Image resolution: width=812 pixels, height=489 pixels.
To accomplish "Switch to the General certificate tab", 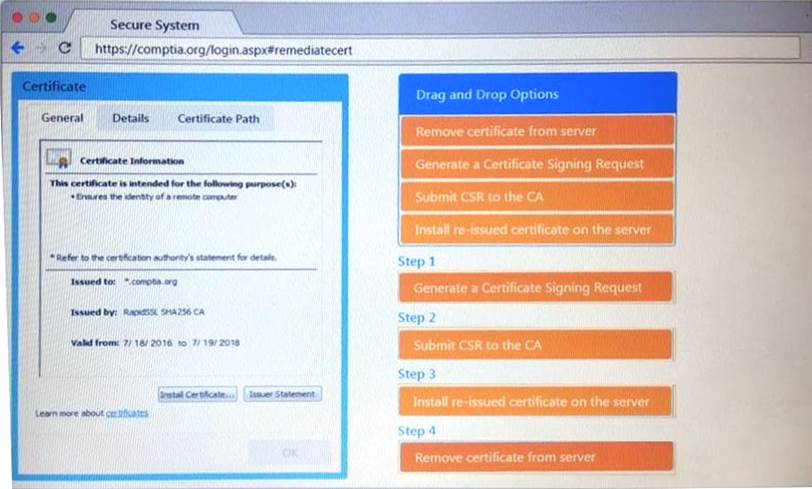I will pos(62,118).
